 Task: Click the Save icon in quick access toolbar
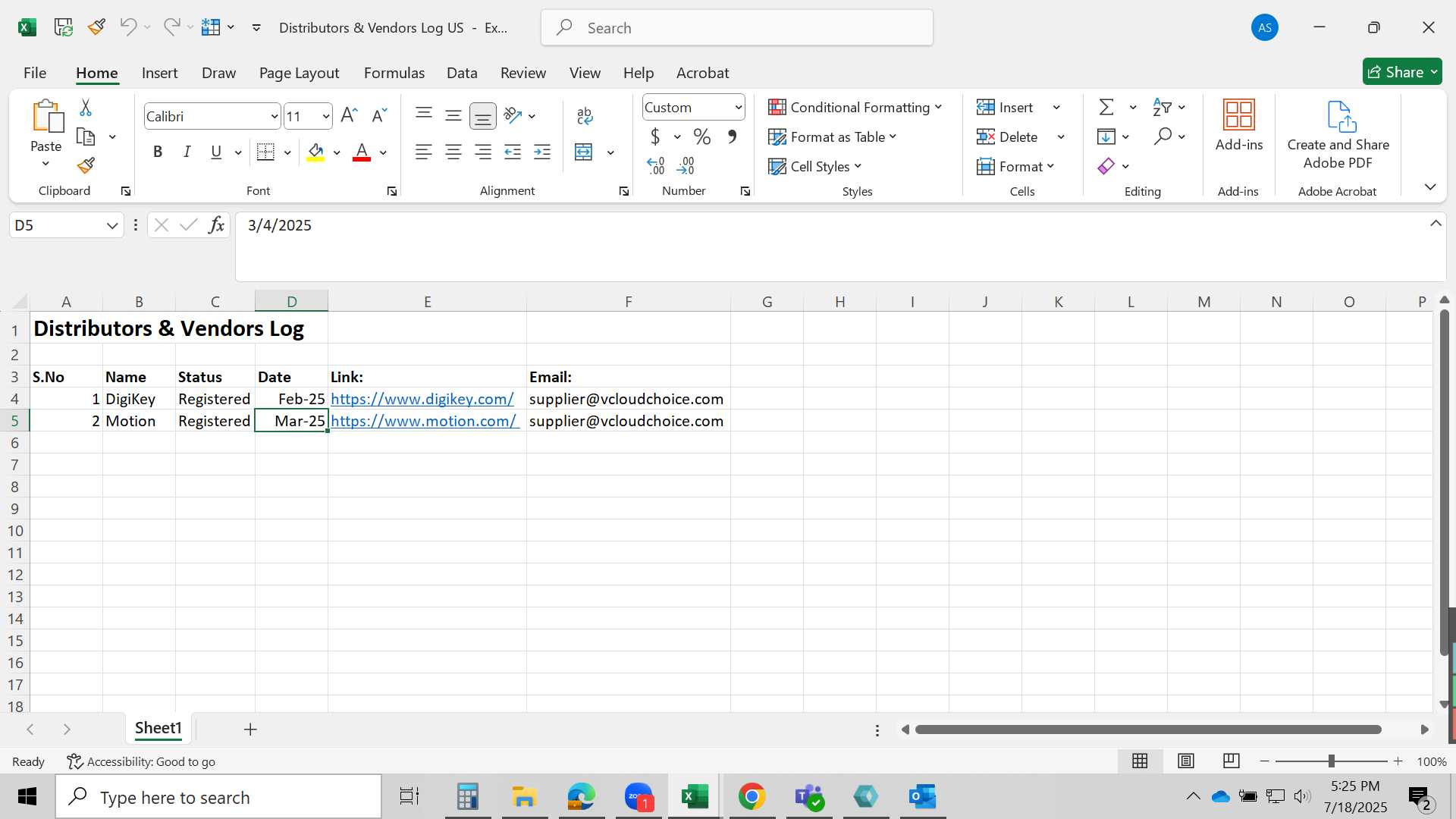[64, 27]
